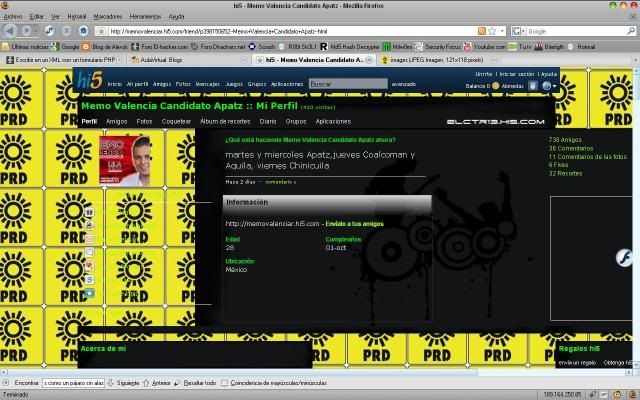Click the 738 Amigos link
640x400 pixels.
tap(568, 140)
